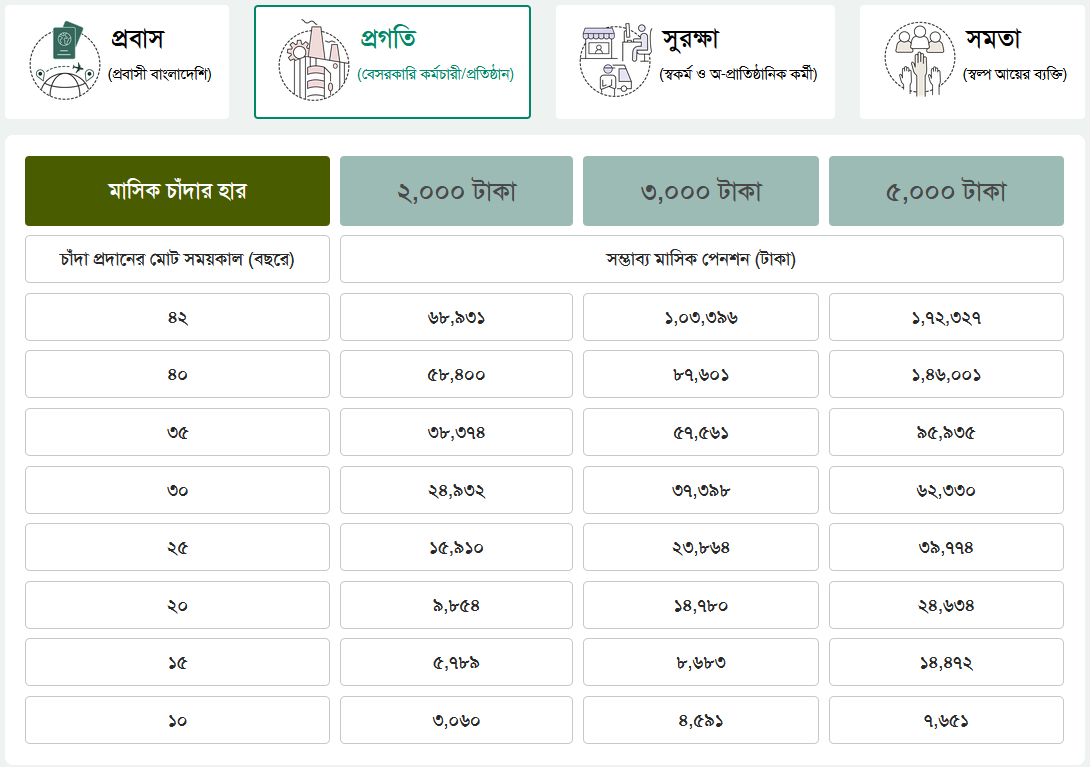Click the pension value ২৪,৯৩২

(456, 490)
